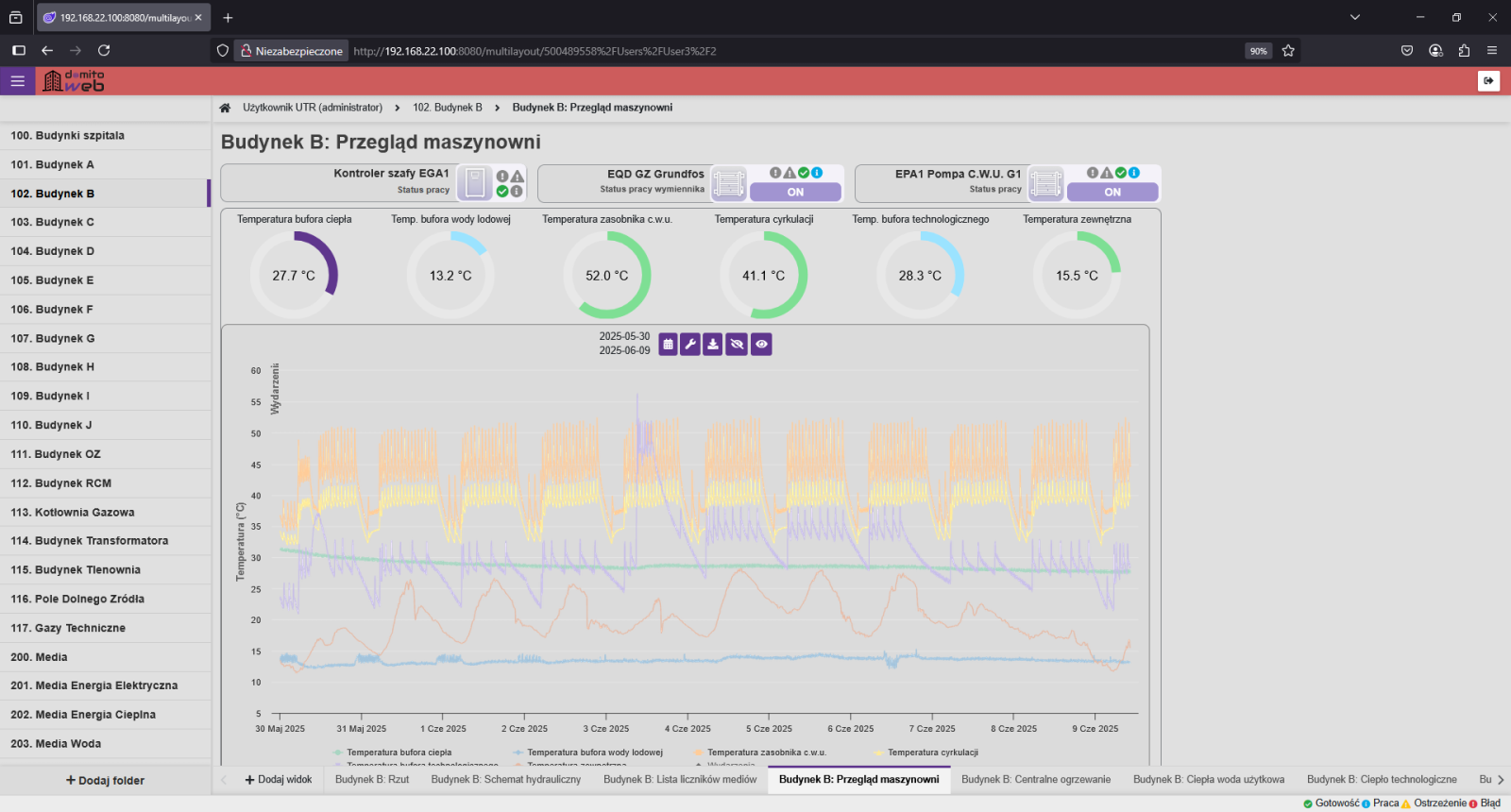Screen dimensions: 1511x812
Task: Open the chart calendar date picker
Action: coord(668,345)
